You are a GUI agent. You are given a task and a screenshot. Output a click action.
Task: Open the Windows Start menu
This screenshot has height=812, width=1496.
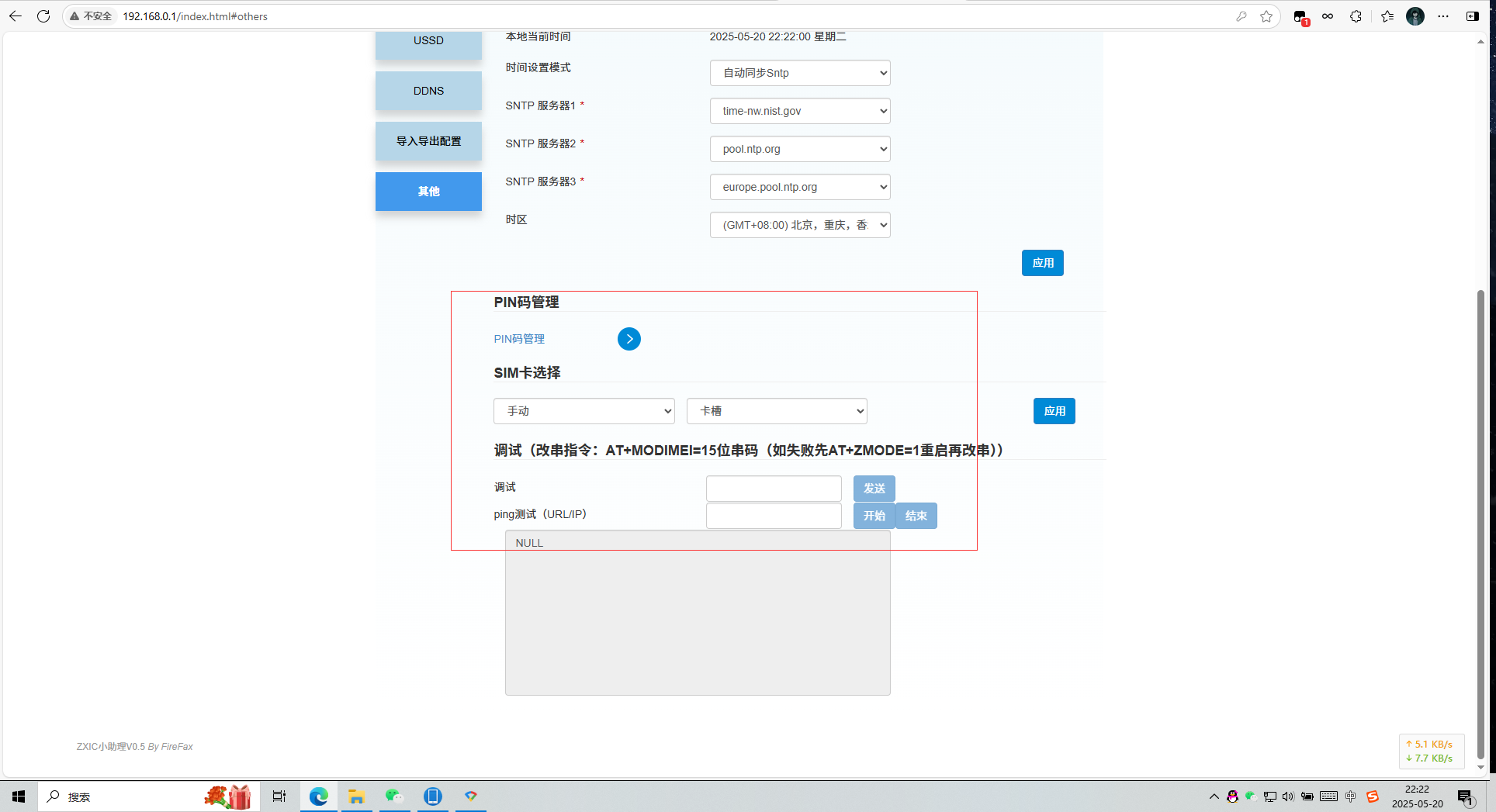[19, 796]
